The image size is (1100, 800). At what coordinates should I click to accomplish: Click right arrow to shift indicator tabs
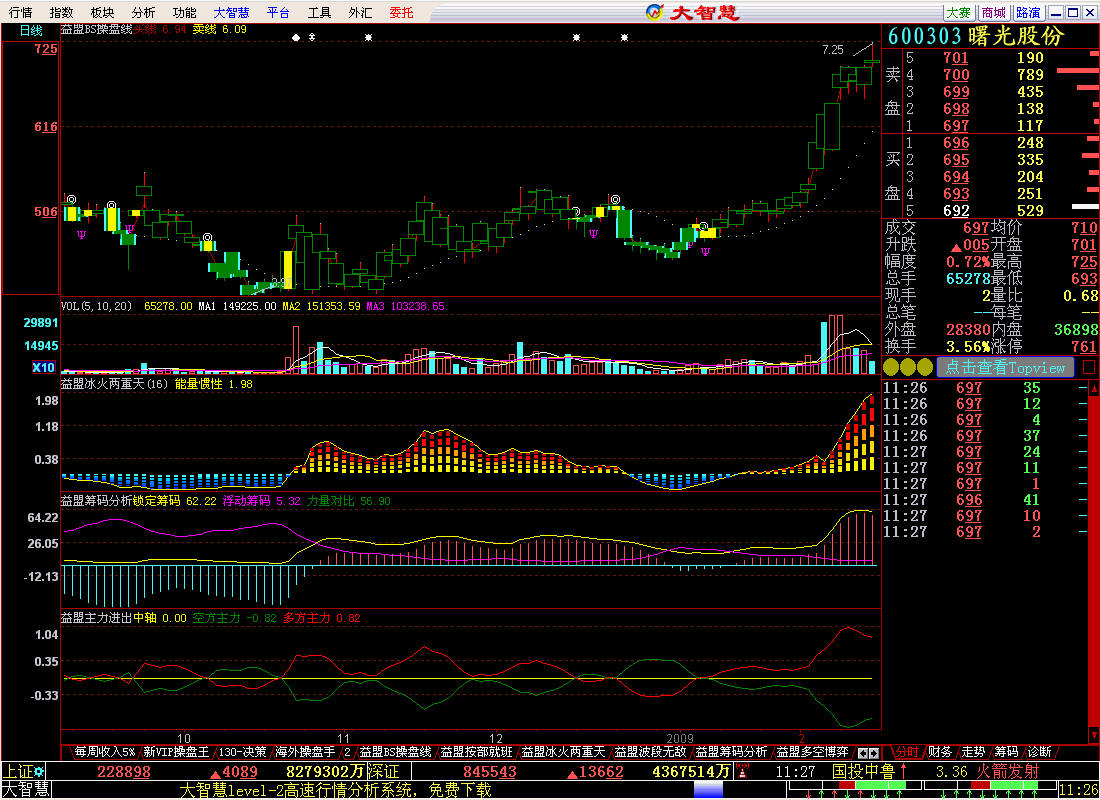[x=874, y=753]
